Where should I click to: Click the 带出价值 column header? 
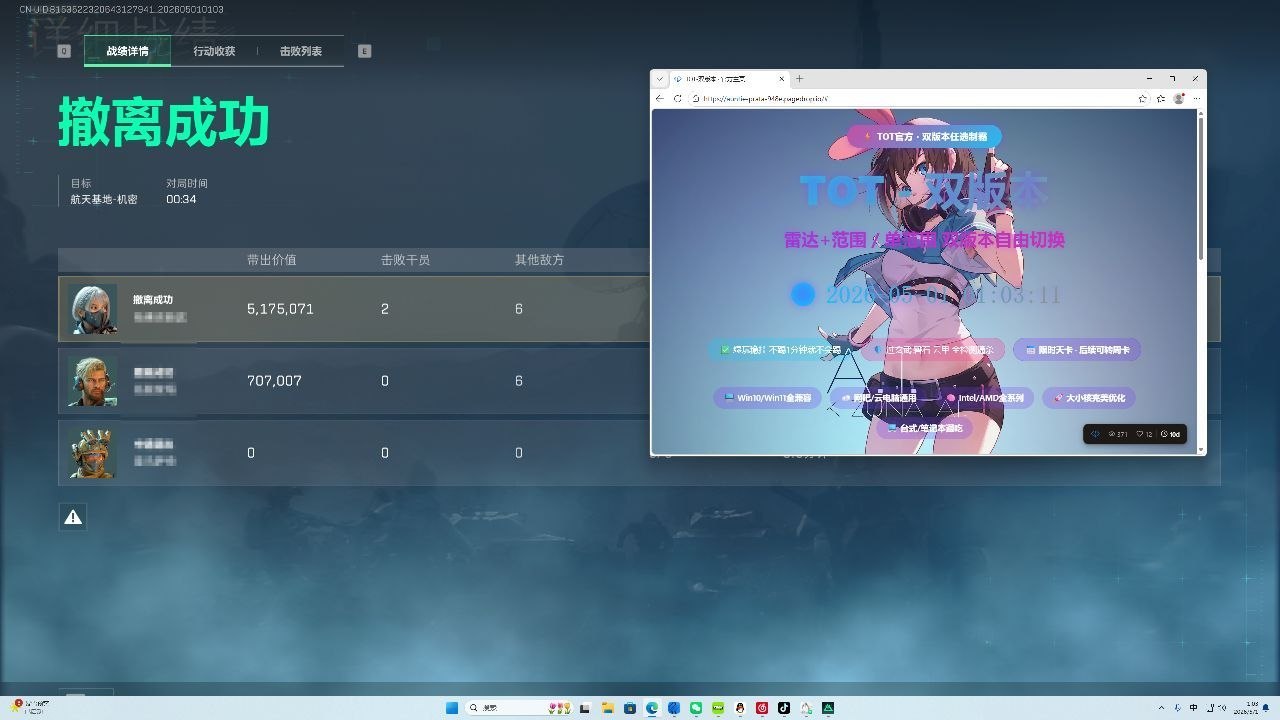[271, 260]
